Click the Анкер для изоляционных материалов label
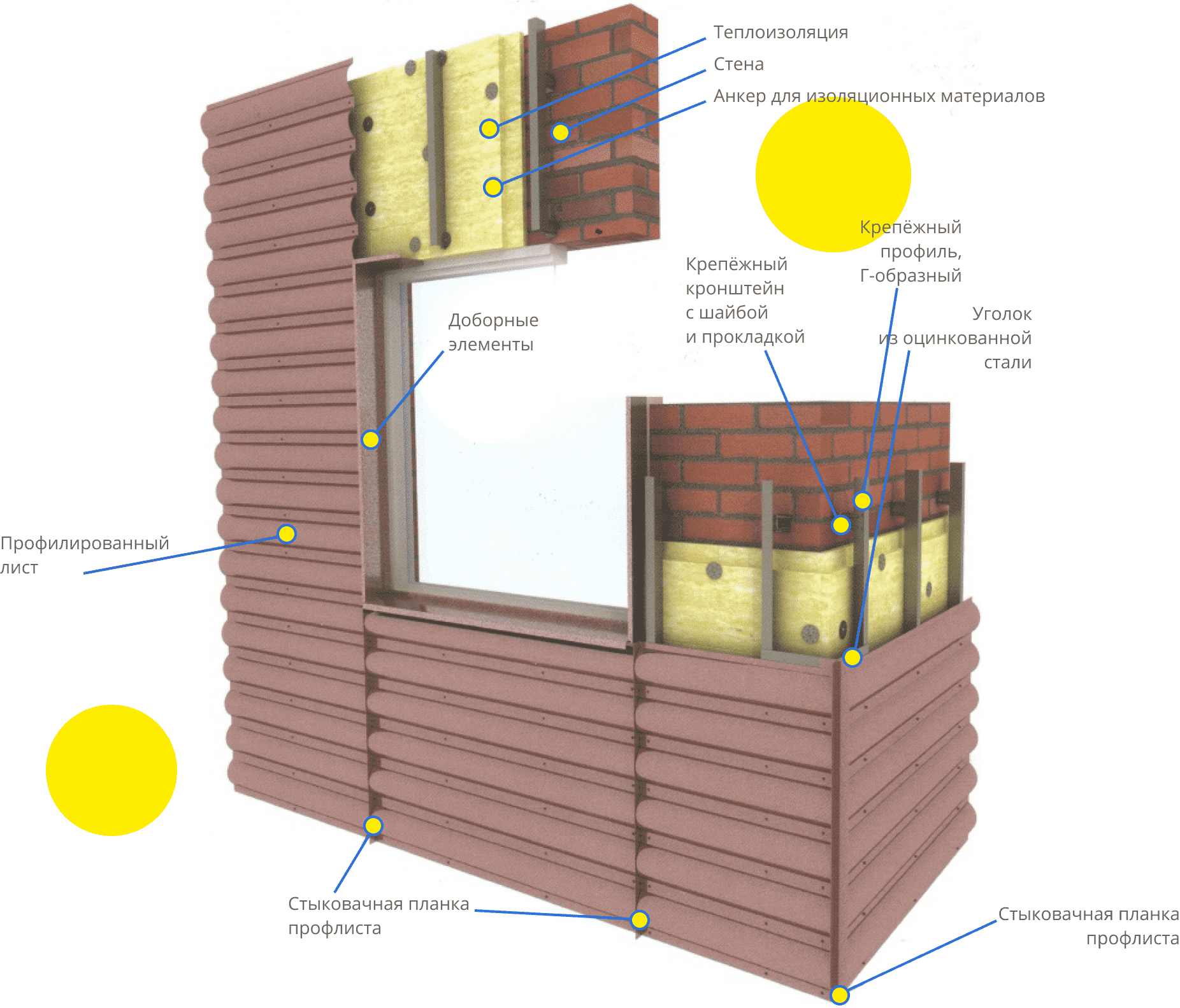 click(879, 96)
